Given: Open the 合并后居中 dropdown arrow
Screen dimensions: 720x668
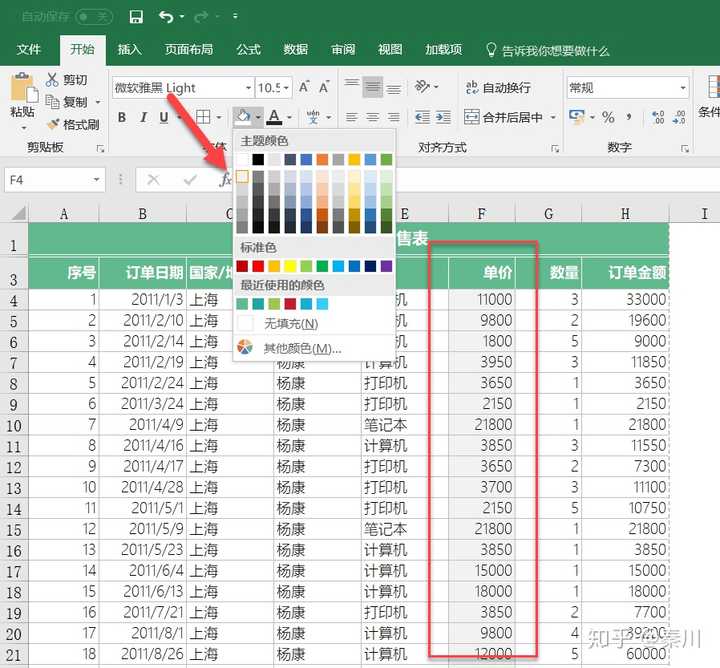Looking at the screenshot, I should point(553,118).
